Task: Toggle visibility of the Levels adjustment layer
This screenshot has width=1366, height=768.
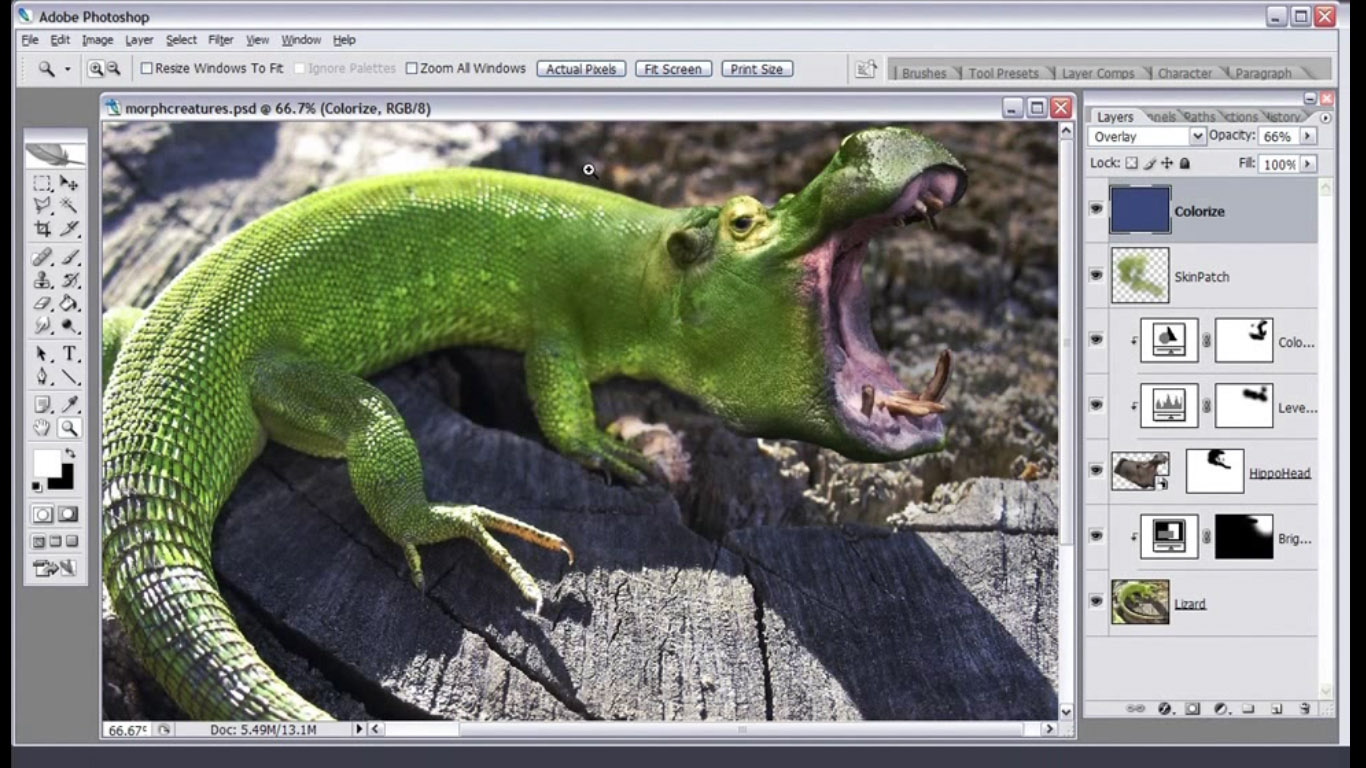Action: coord(1096,405)
